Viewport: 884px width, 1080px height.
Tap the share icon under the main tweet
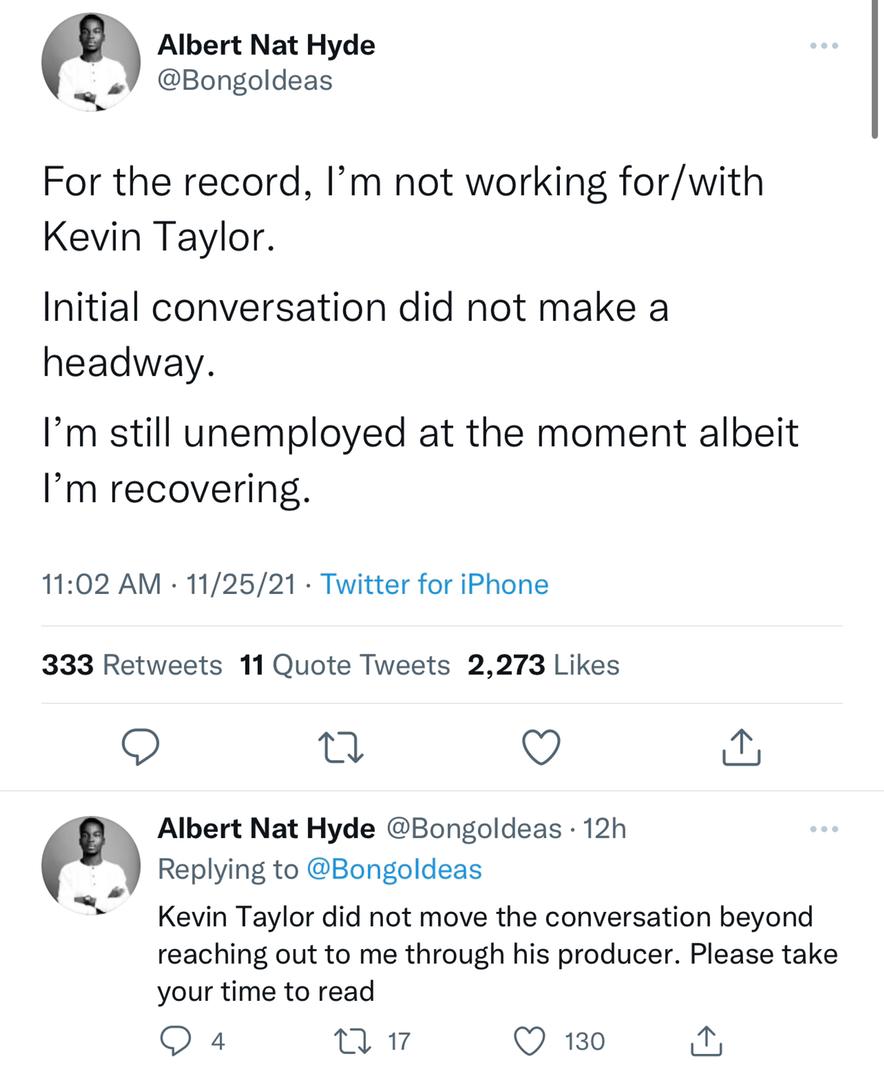tap(741, 747)
